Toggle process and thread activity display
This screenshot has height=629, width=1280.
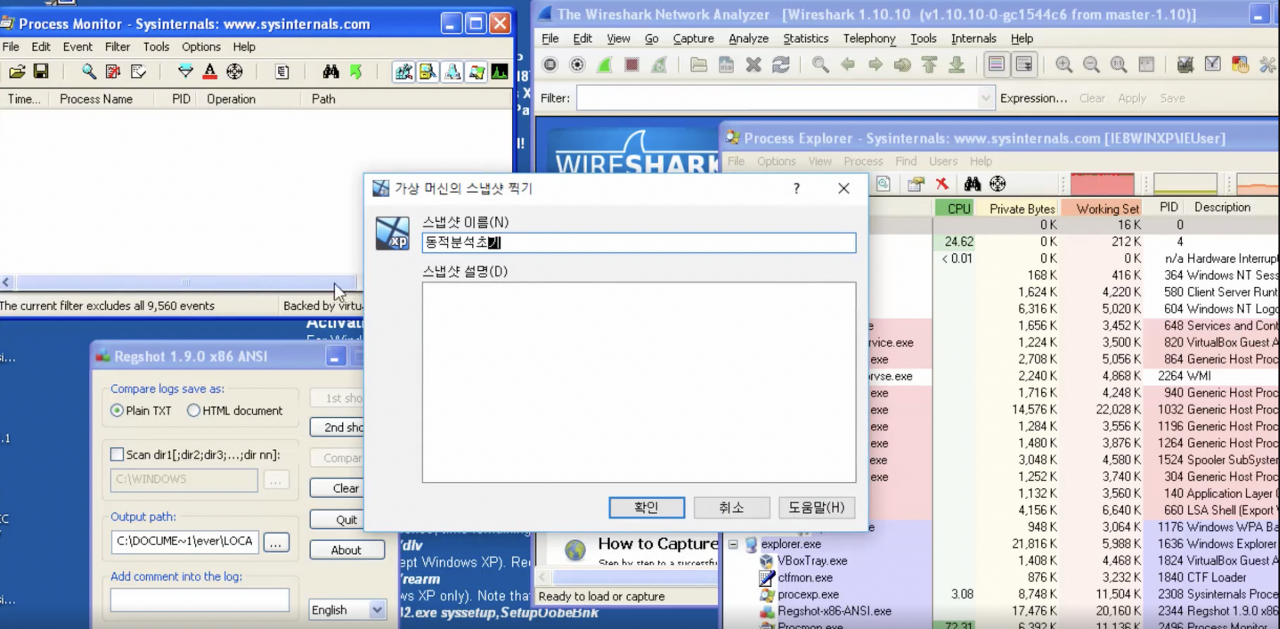pyautogui.click(x=476, y=71)
